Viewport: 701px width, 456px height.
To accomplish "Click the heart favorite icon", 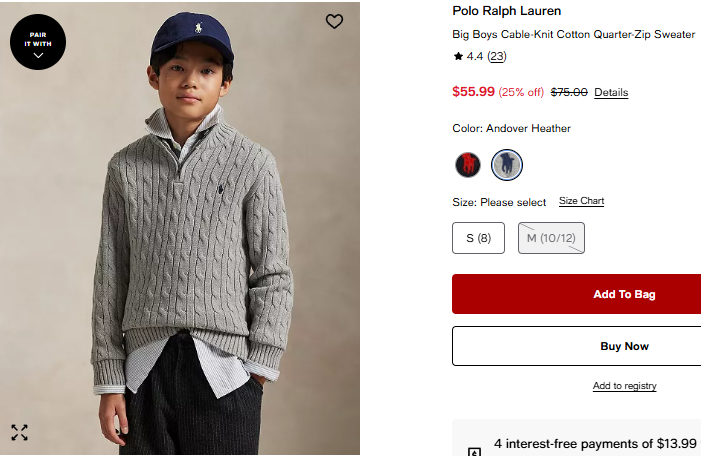I will pyautogui.click(x=334, y=21).
